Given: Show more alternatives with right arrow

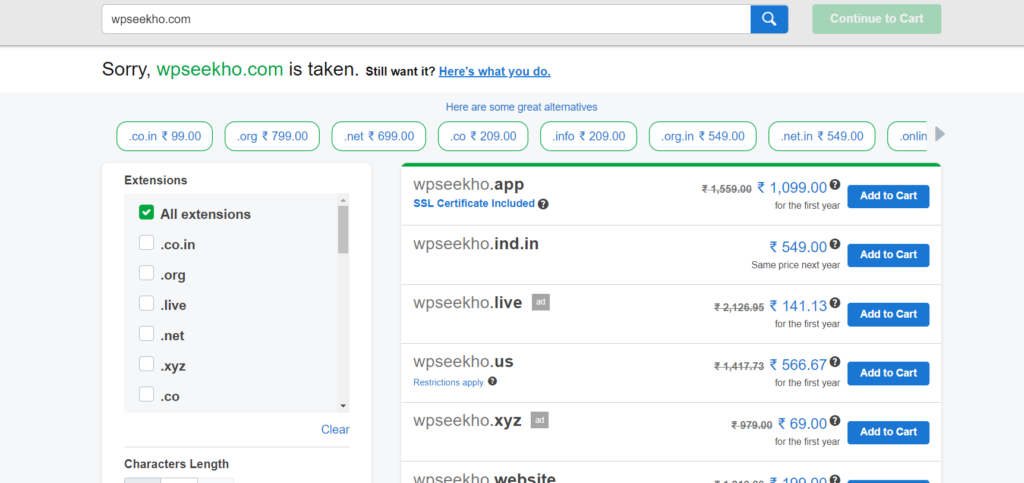Looking at the screenshot, I should (x=940, y=134).
